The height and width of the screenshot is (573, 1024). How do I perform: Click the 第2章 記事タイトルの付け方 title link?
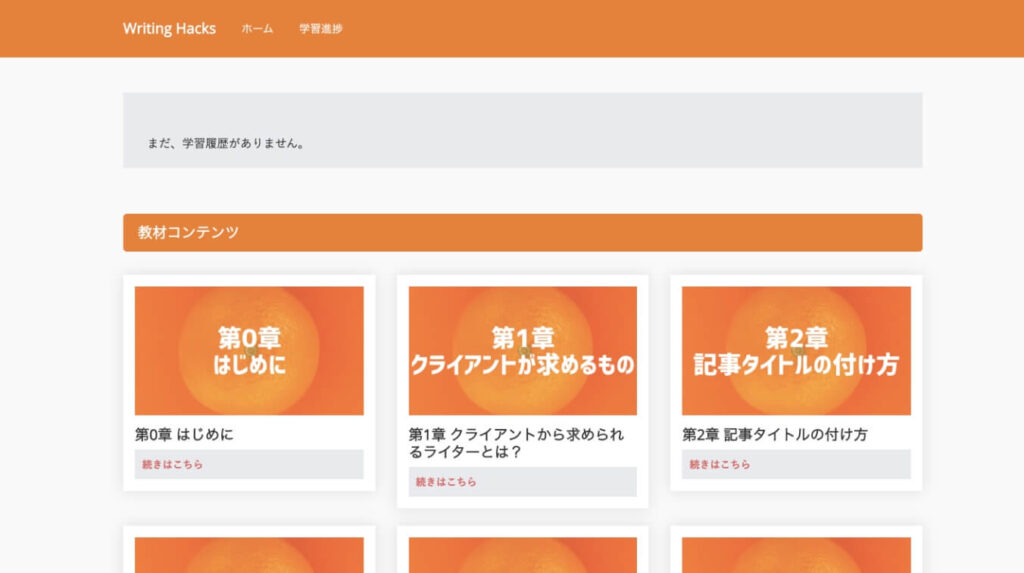click(x=774, y=435)
